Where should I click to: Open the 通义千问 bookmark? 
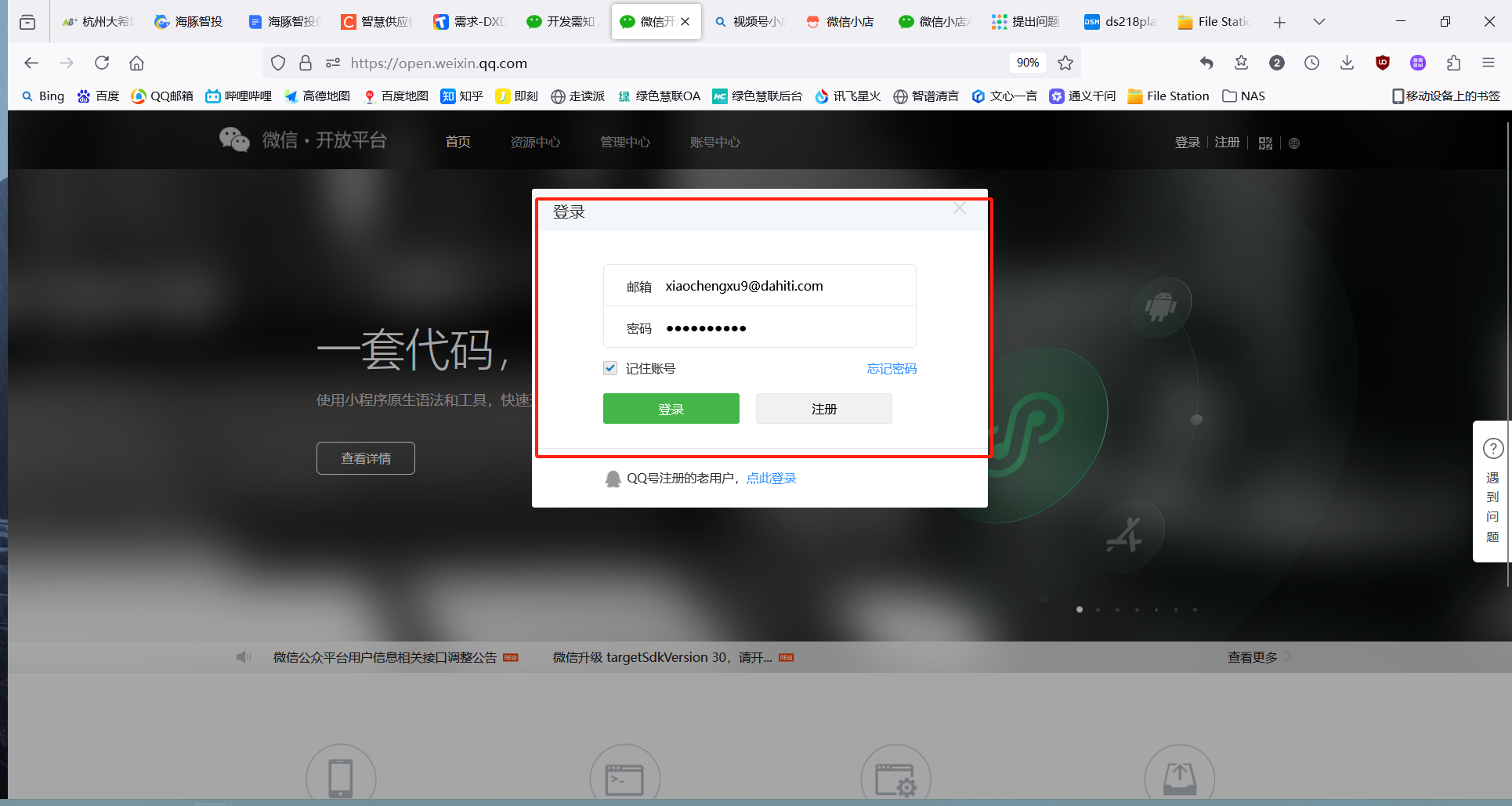click(1083, 96)
